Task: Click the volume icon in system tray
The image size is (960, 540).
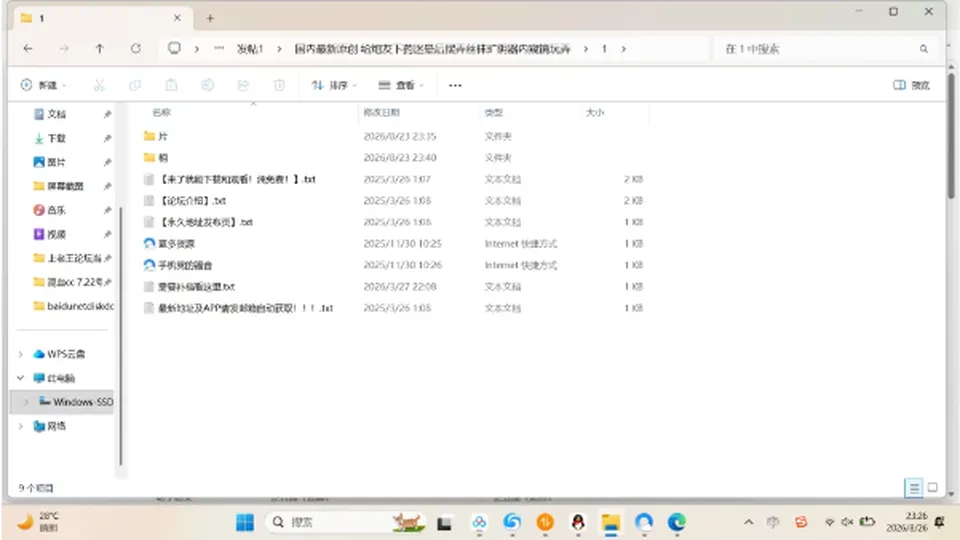Action: 847,522
